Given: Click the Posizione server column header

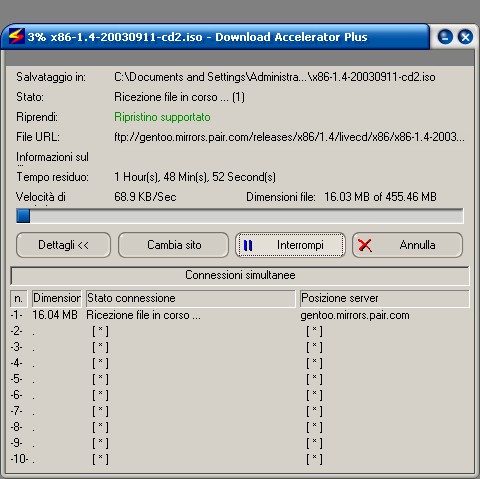Looking at the screenshot, I should click(x=385, y=298).
